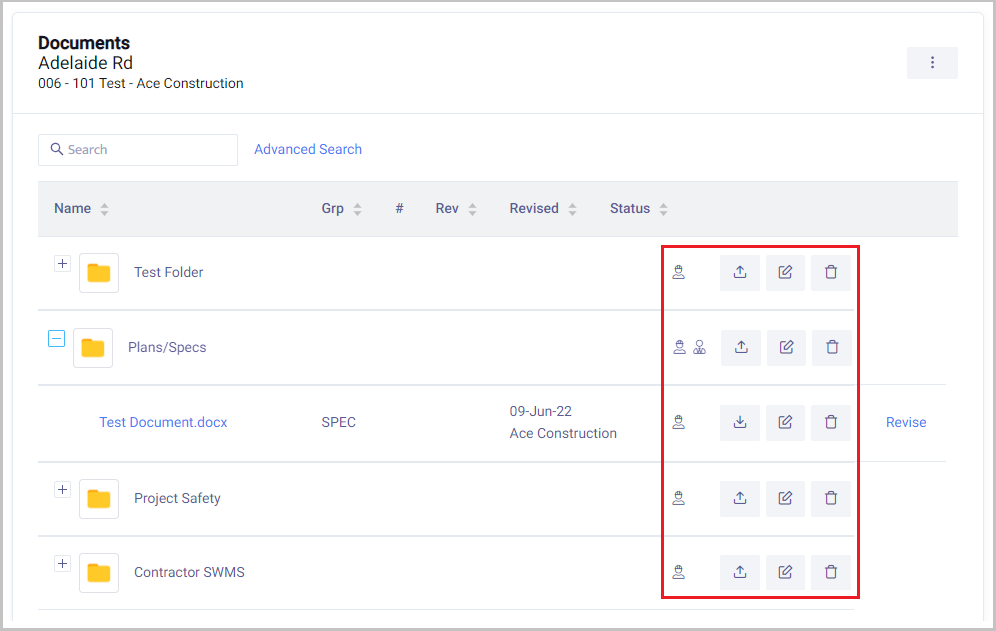The height and width of the screenshot is (631, 996).
Task: Open the Advanced Search link
Action: coord(308,149)
